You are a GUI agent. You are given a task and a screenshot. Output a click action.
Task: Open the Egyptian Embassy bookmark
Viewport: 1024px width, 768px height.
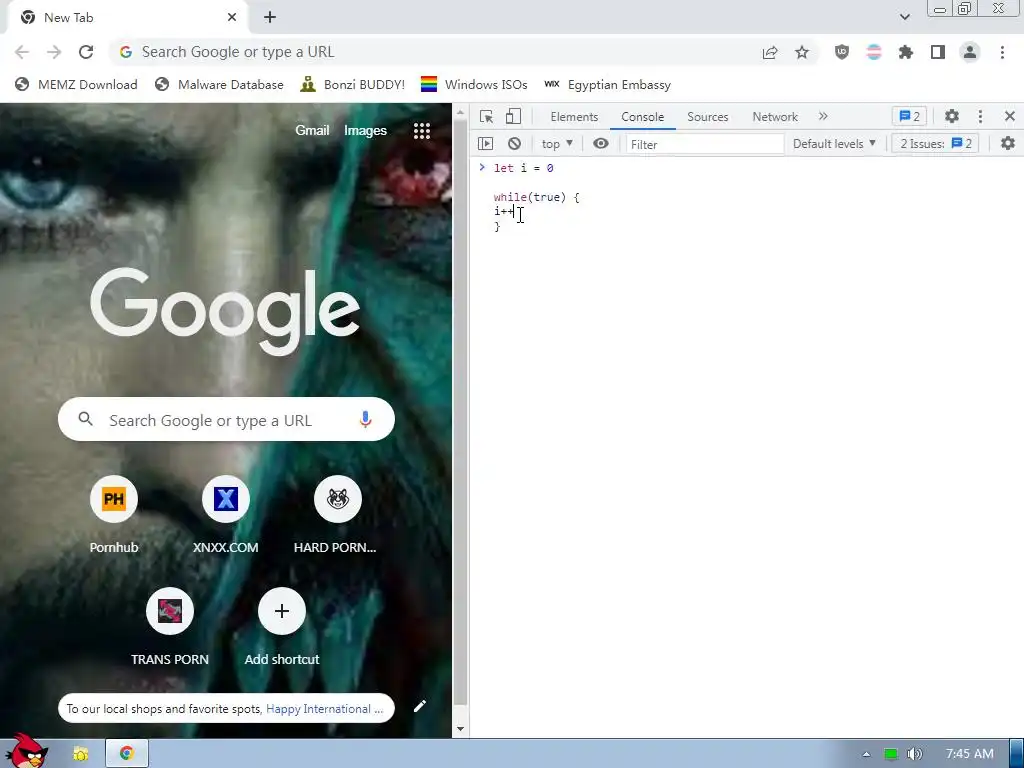click(607, 84)
